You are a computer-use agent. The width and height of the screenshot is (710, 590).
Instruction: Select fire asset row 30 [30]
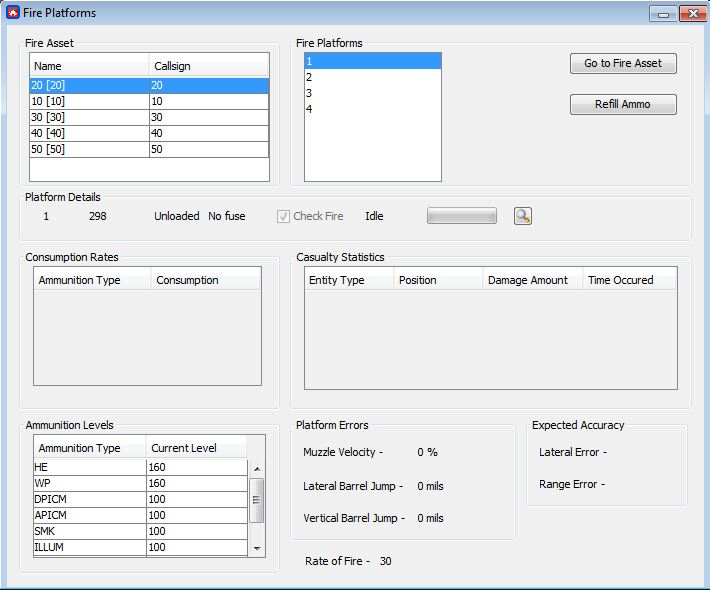(x=149, y=117)
